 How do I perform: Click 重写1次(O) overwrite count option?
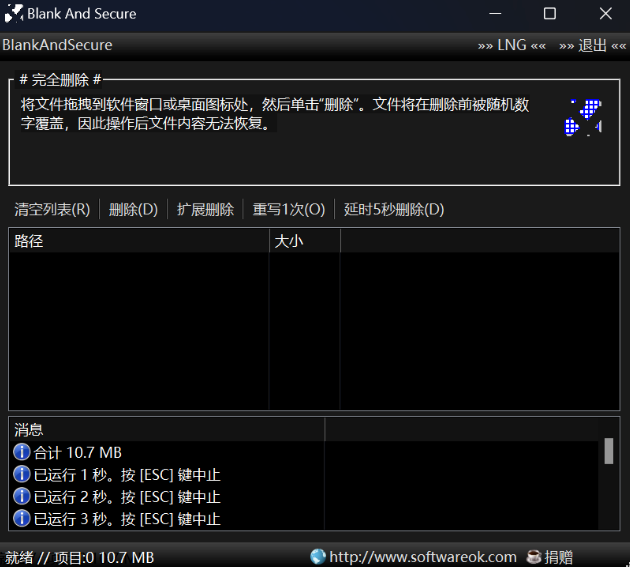[288, 209]
